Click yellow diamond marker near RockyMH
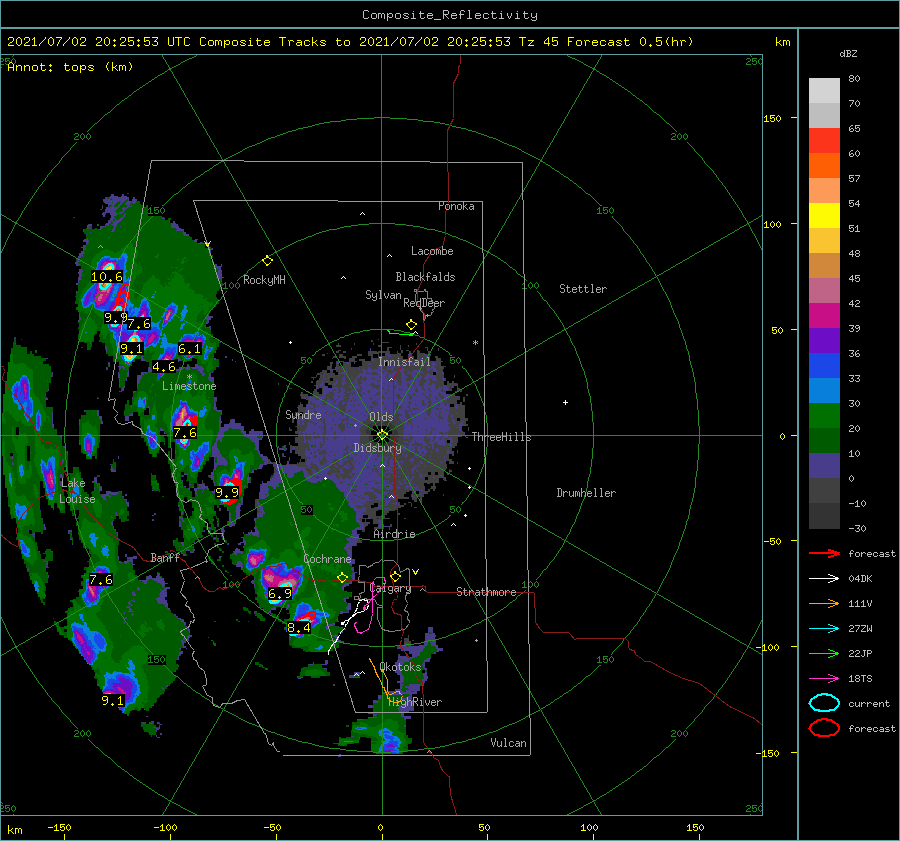900x841 pixels. [267, 261]
